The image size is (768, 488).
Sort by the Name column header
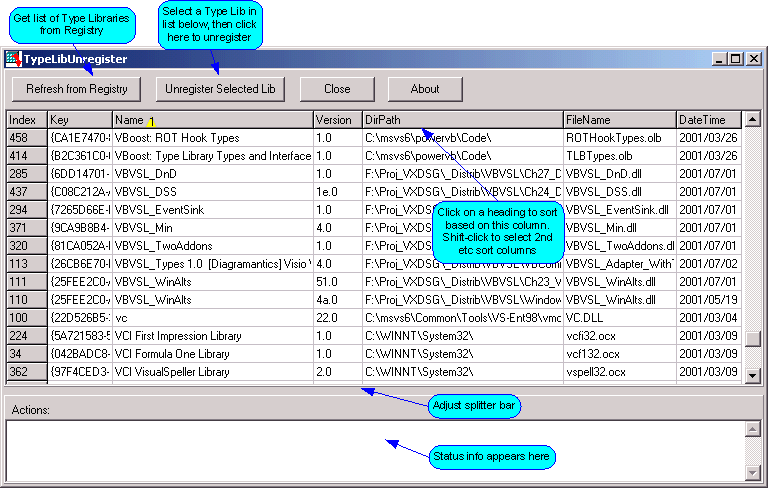tap(213, 120)
